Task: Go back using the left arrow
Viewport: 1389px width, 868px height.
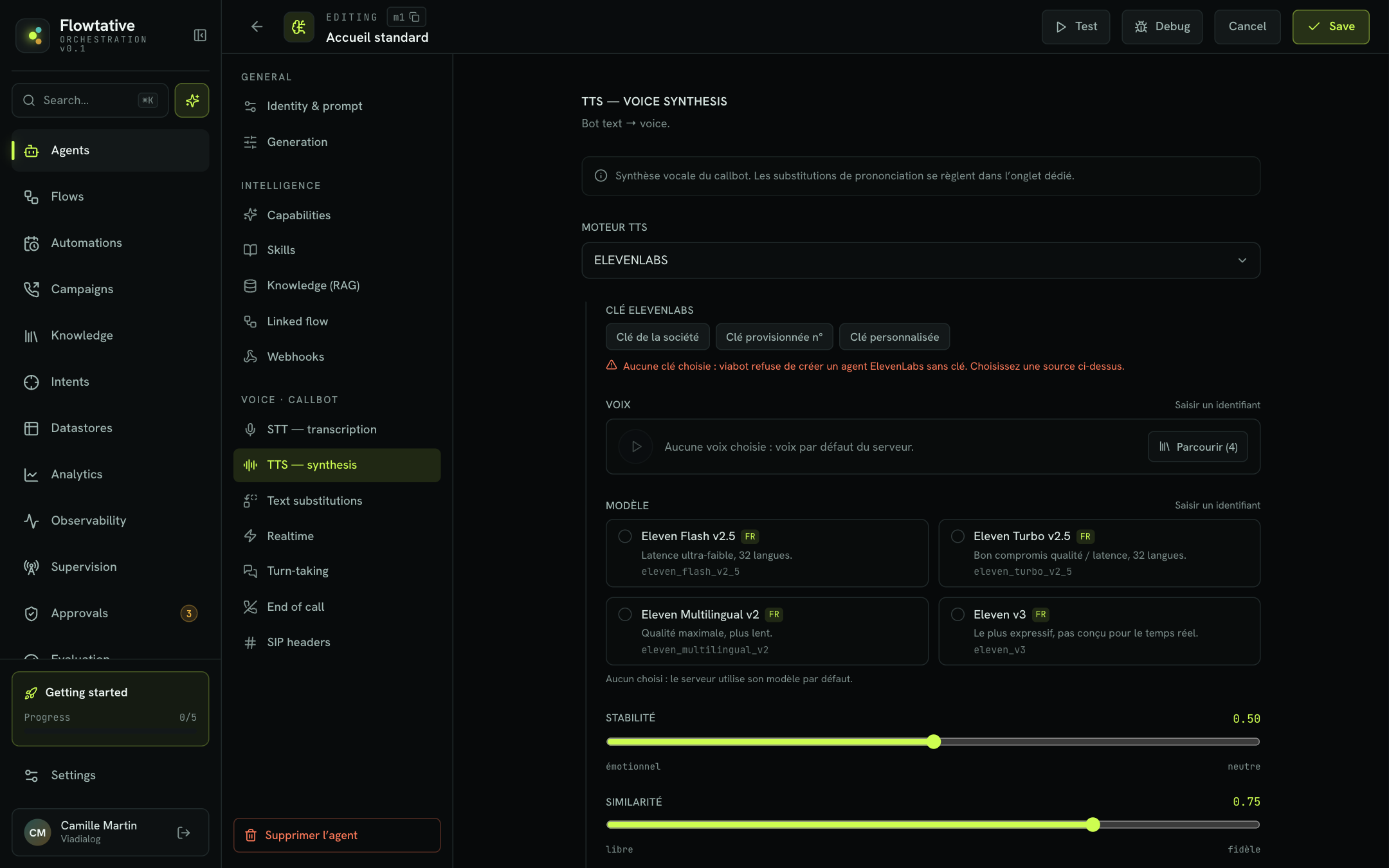Action: click(x=257, y=26)
